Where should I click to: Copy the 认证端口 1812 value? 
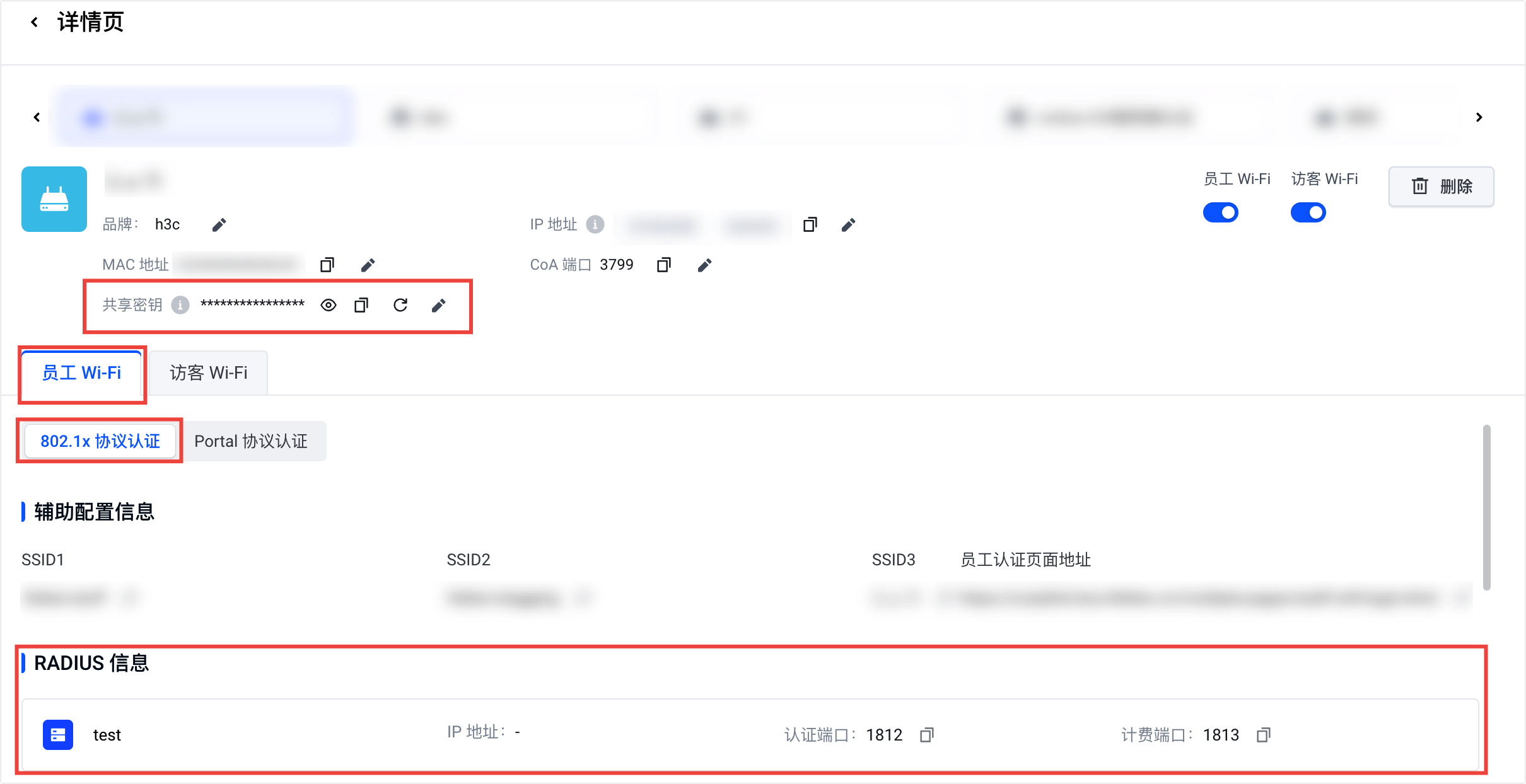pyautogui.click(x=926, y=735)
